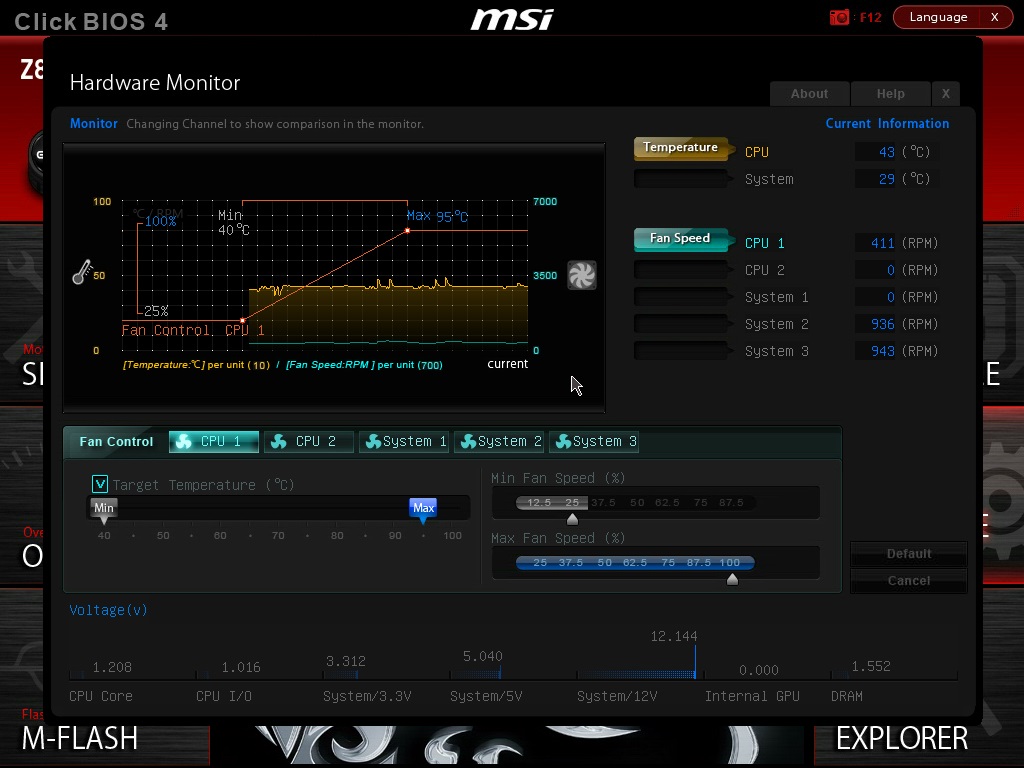Toggle the Fan Speed CPU 1 channel
The image size is (1024, 768).
(682, 240)
